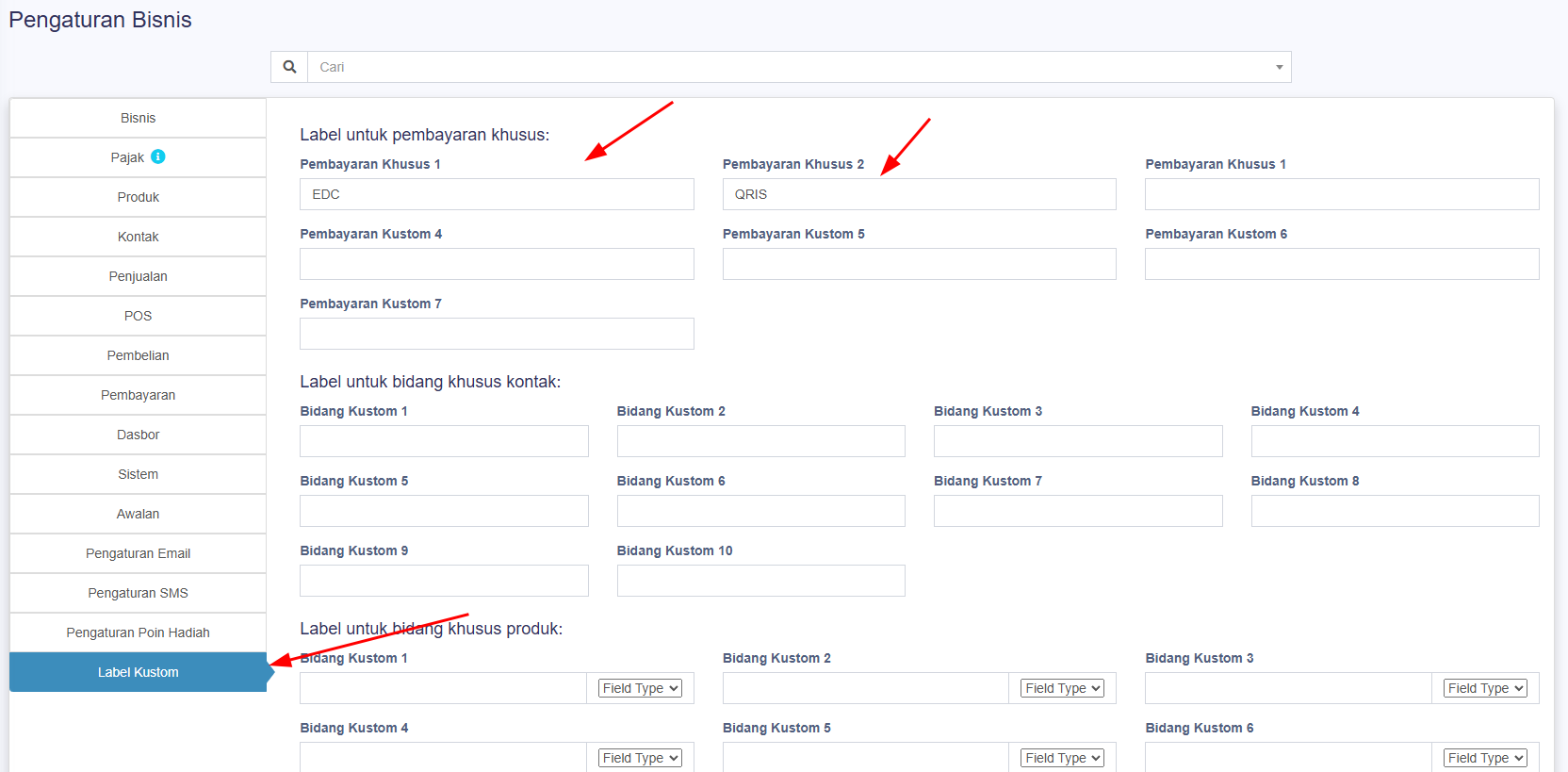Select the Pembelian tab
This screenshot has width=1568, height=772.
138,355
